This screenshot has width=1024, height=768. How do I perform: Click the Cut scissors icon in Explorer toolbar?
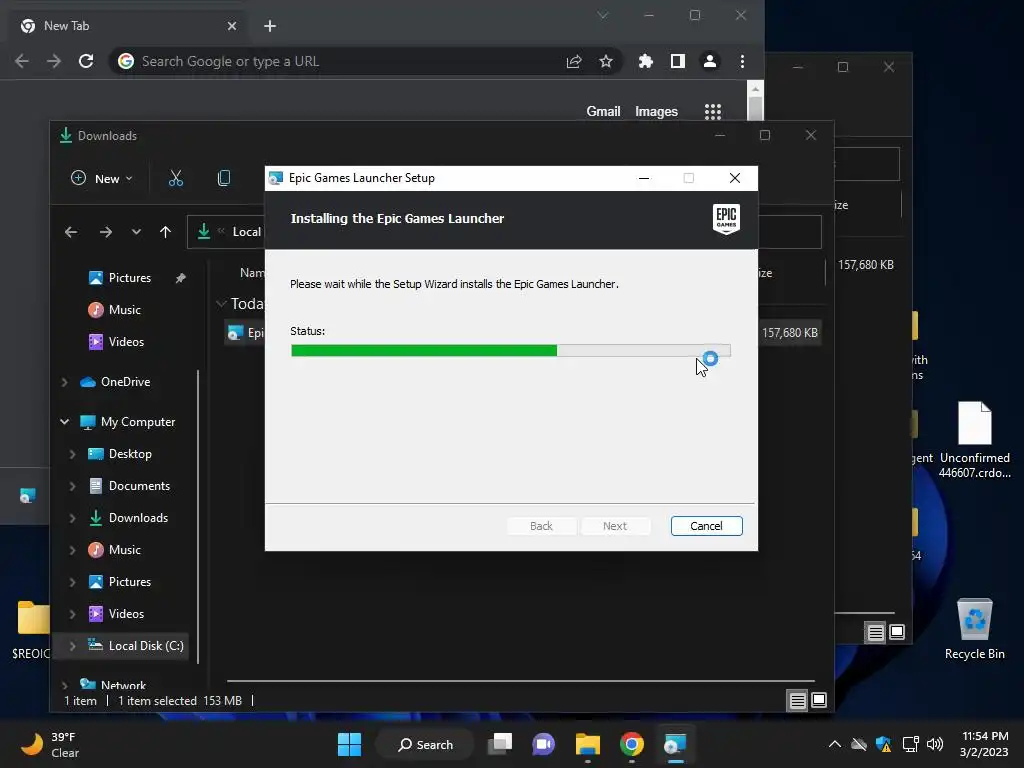[x=176, y=178]
